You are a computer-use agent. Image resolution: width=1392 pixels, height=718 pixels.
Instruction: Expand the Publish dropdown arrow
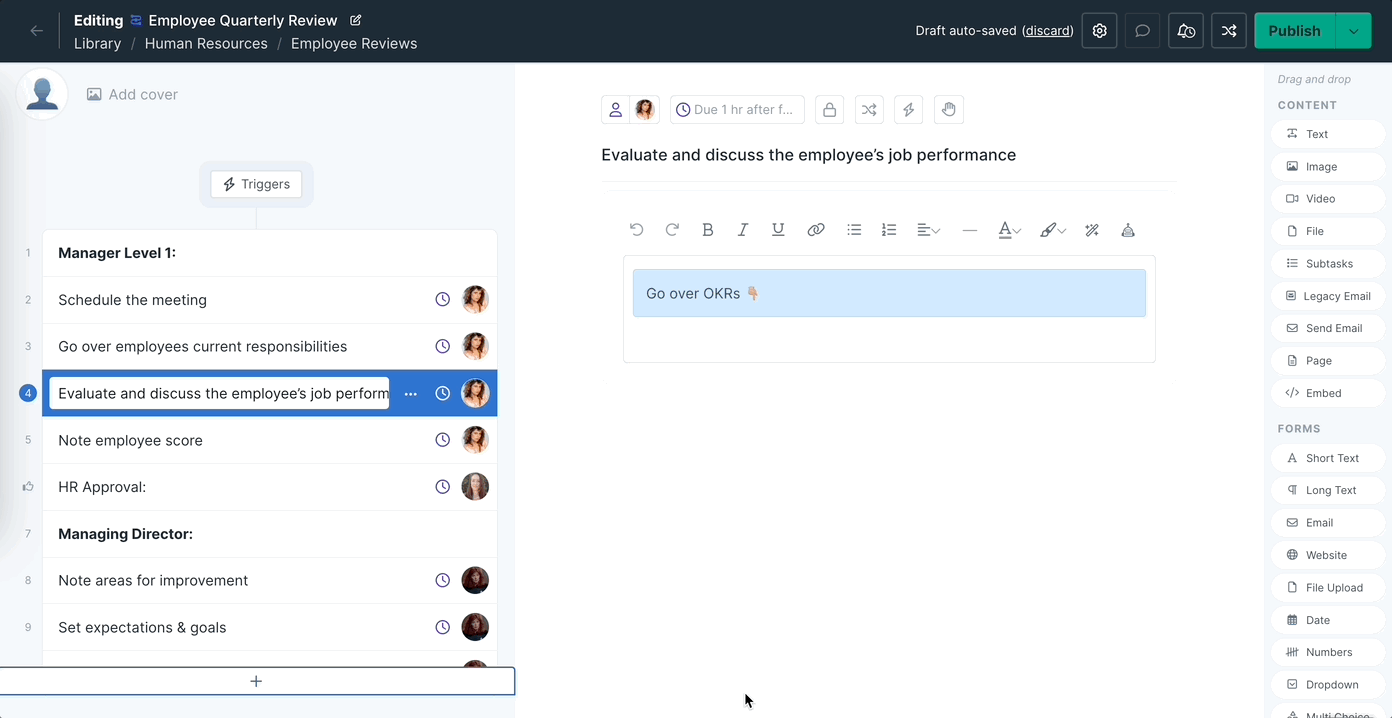1353,31
